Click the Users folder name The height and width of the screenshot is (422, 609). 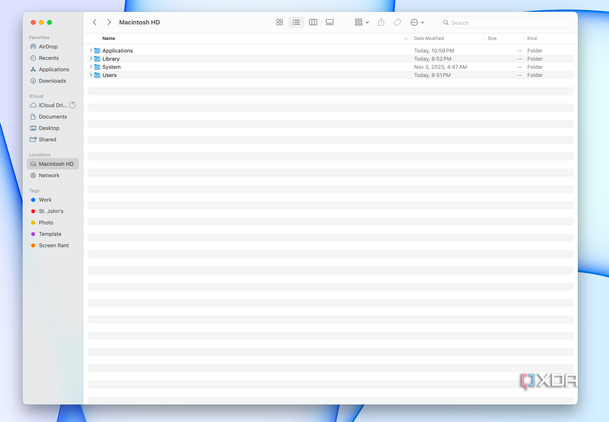110,75
